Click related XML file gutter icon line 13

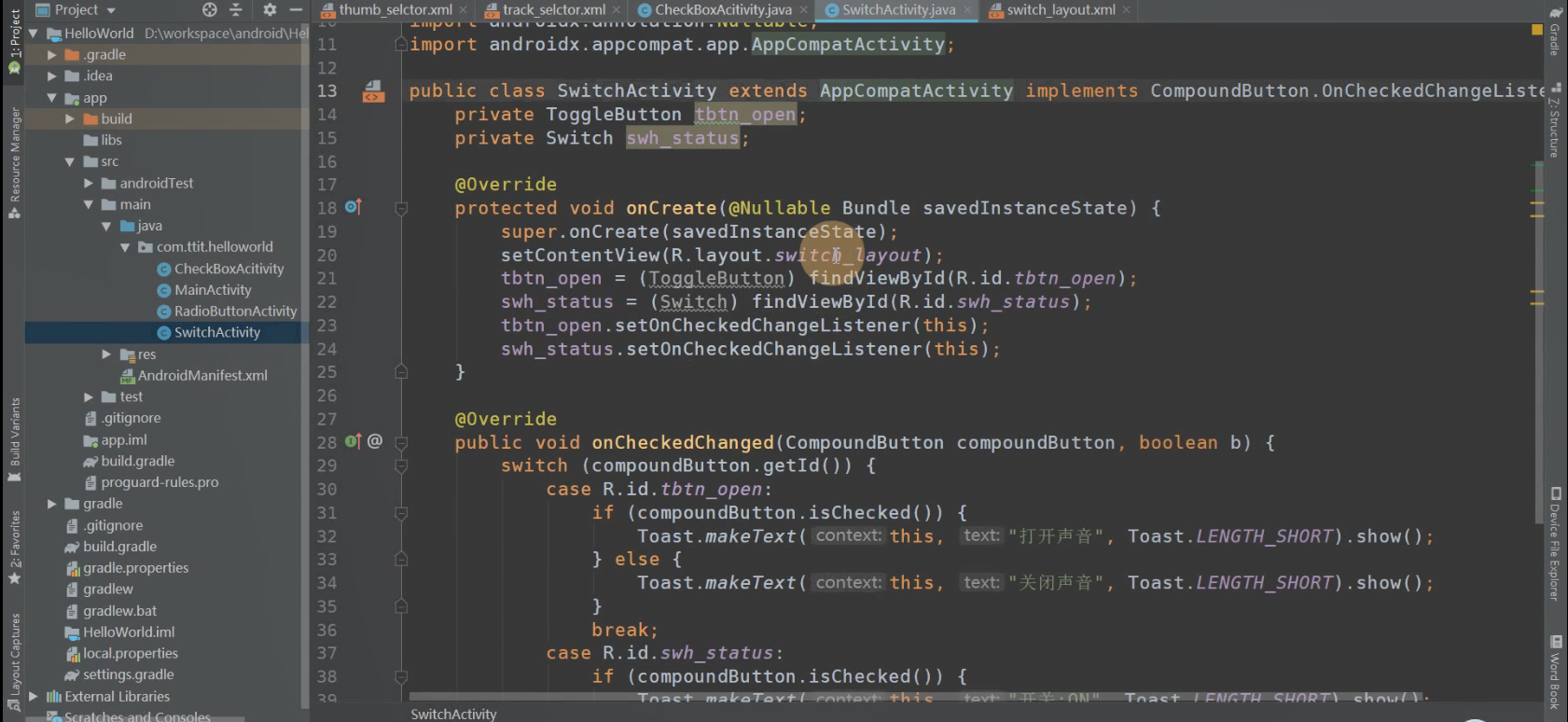point(373,91)
